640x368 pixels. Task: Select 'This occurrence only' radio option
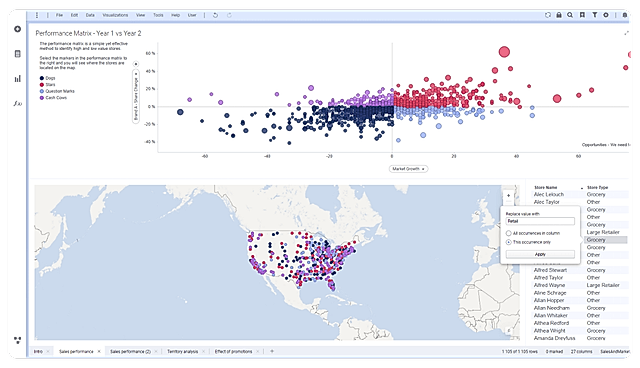(509, 242)
